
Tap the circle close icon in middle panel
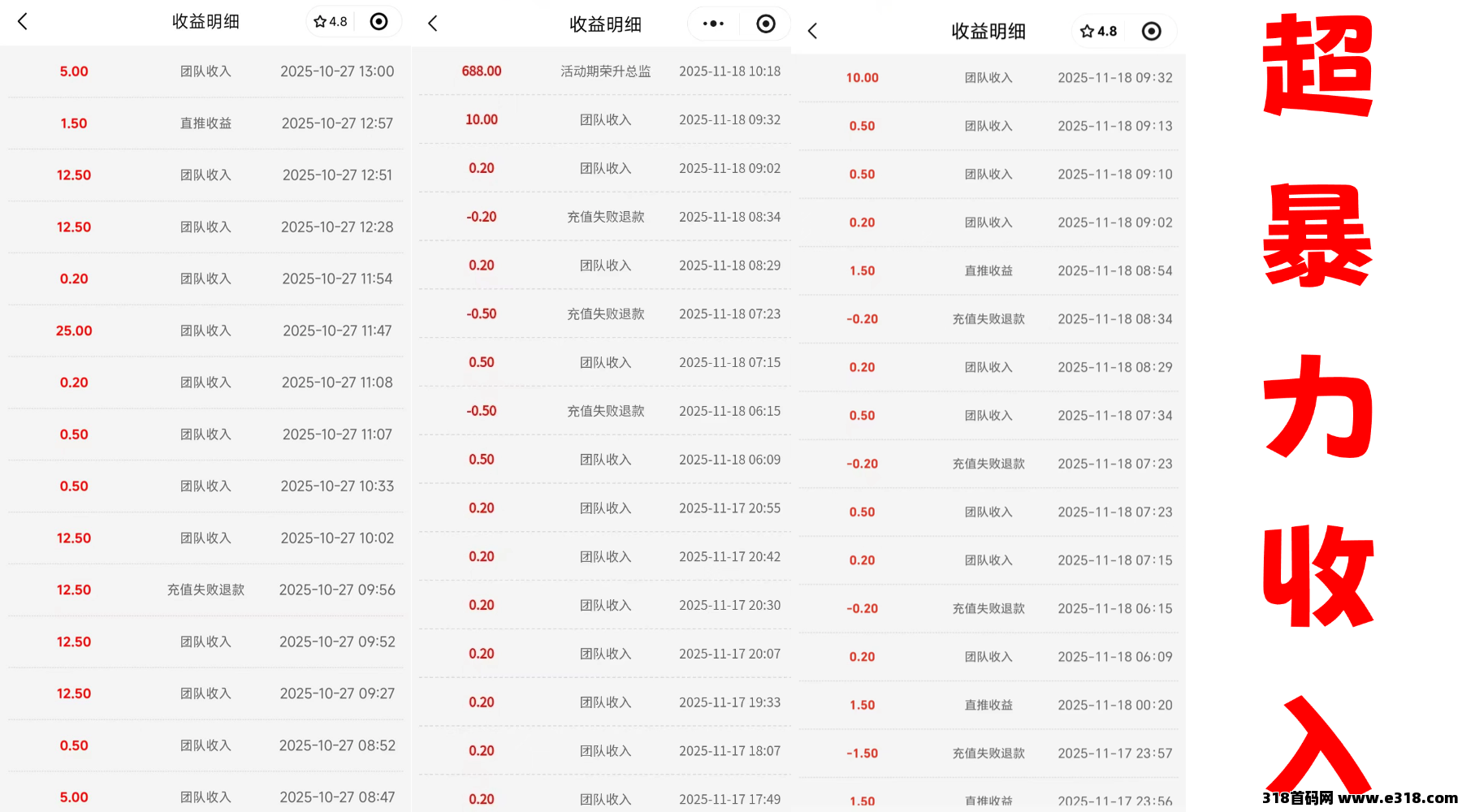point(765,24)
